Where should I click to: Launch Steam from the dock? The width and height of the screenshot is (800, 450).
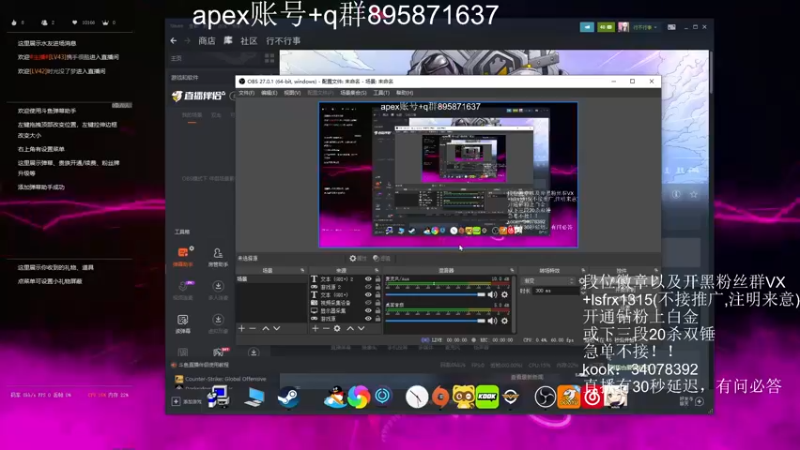[288, 397]
